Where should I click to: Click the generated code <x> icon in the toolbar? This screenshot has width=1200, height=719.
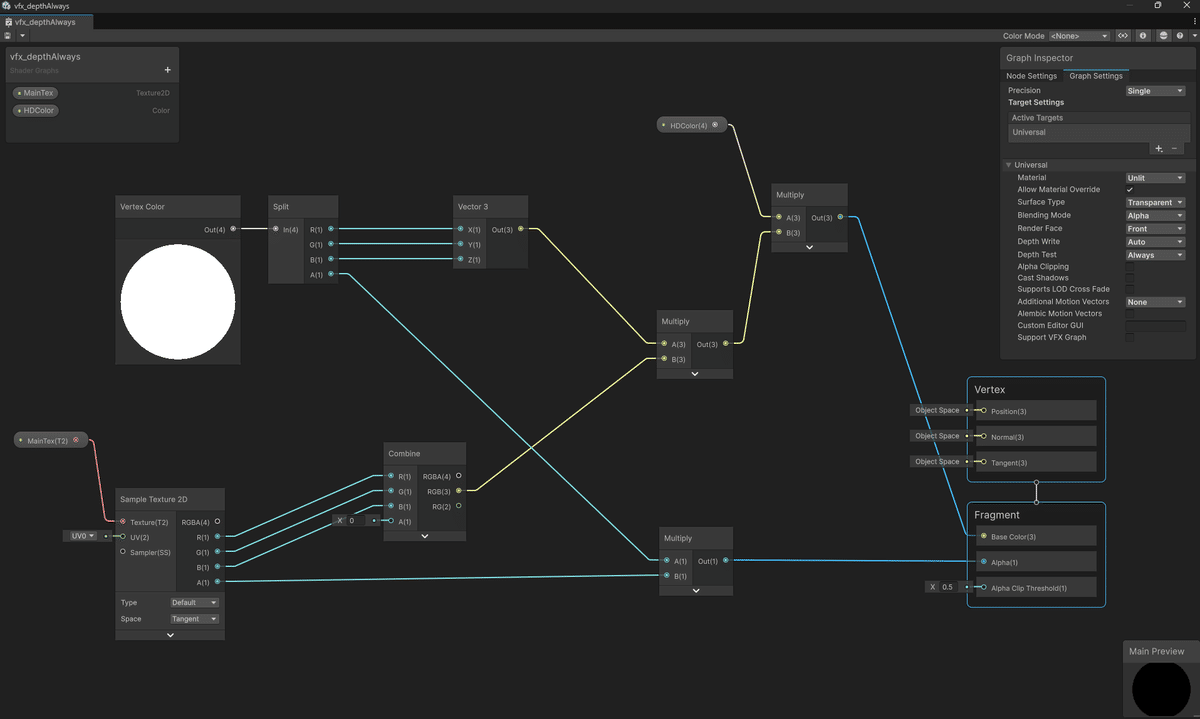click(1123, 35)
